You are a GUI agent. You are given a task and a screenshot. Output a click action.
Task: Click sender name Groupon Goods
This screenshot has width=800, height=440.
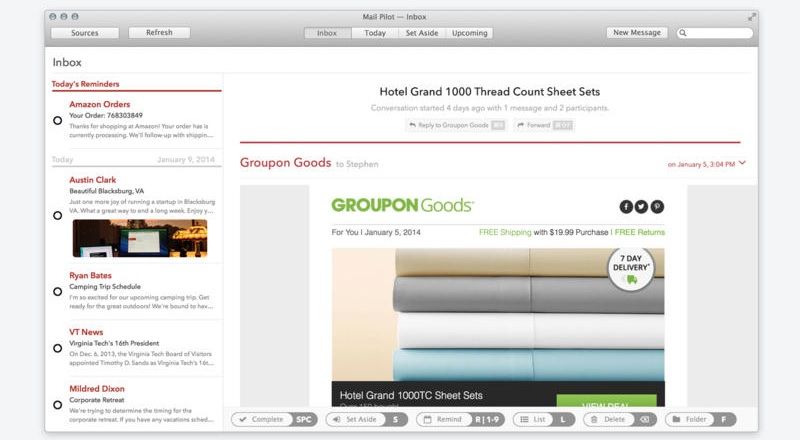(x=285, y=162)
